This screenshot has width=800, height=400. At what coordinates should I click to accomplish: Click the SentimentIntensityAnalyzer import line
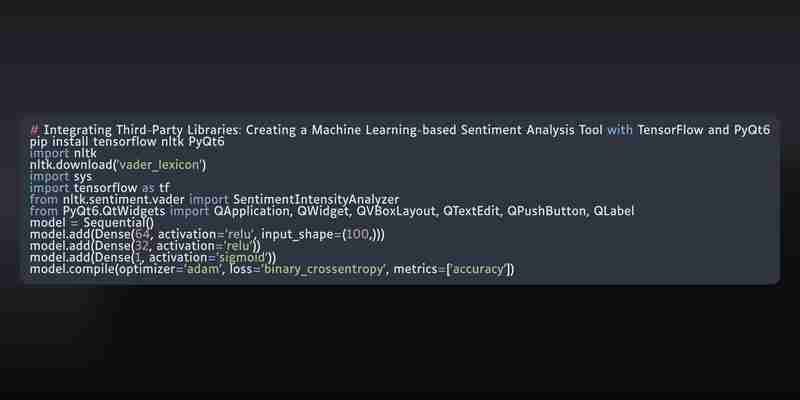pyautogui.click(x=214, y=199)
